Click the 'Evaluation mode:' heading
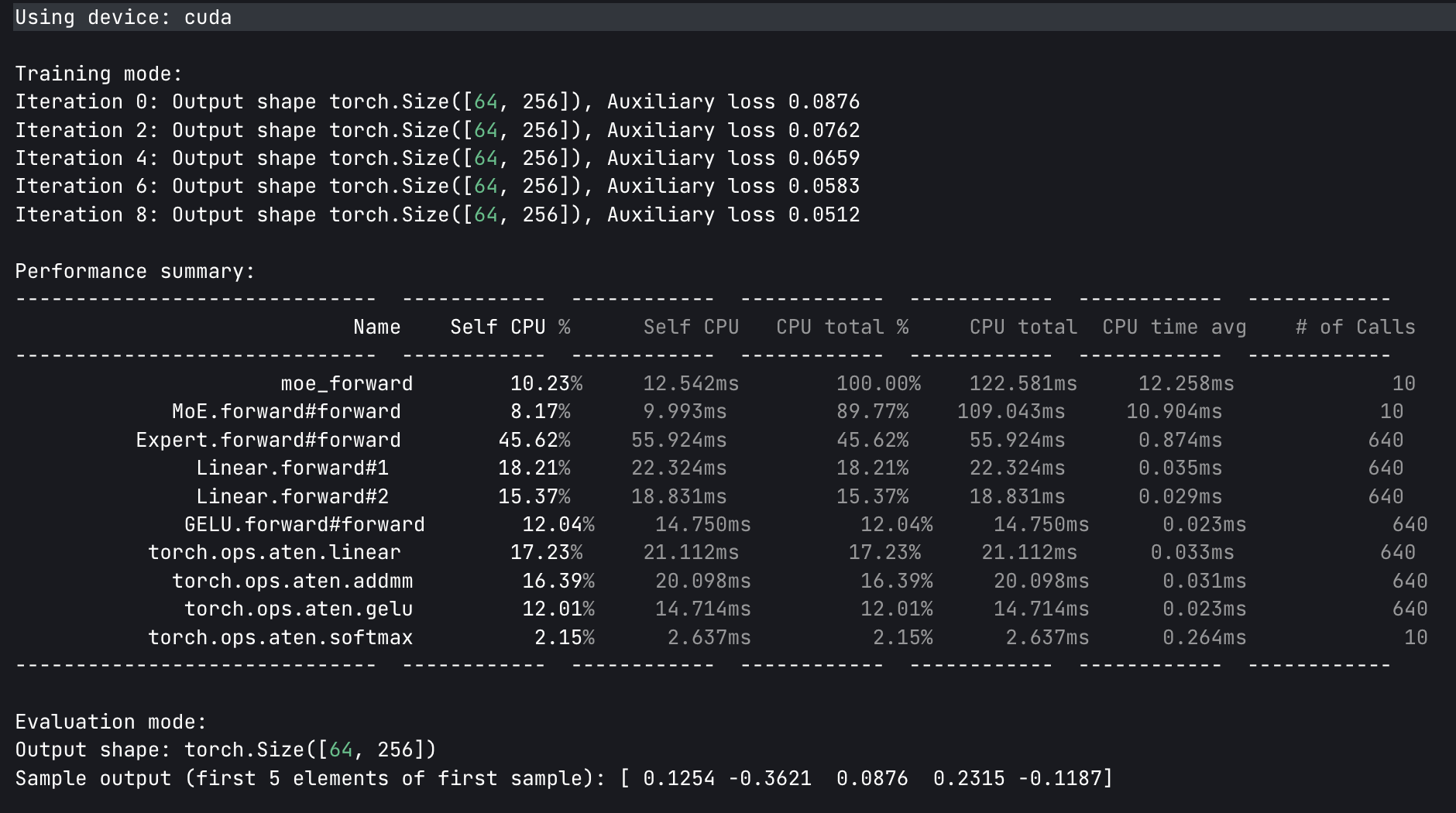The image size is (1456, 813). (111, 722)
